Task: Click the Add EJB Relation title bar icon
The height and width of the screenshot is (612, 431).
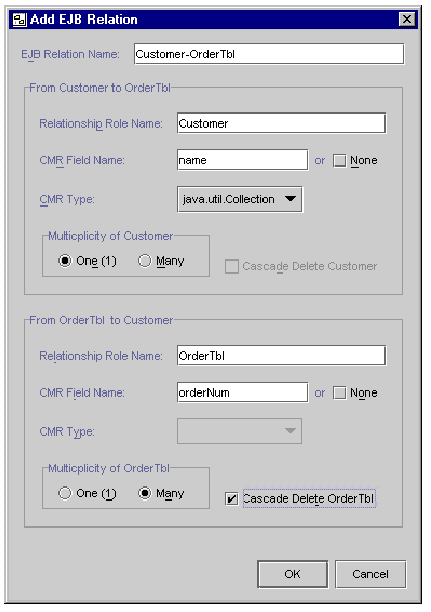Action: click(19, 19)
